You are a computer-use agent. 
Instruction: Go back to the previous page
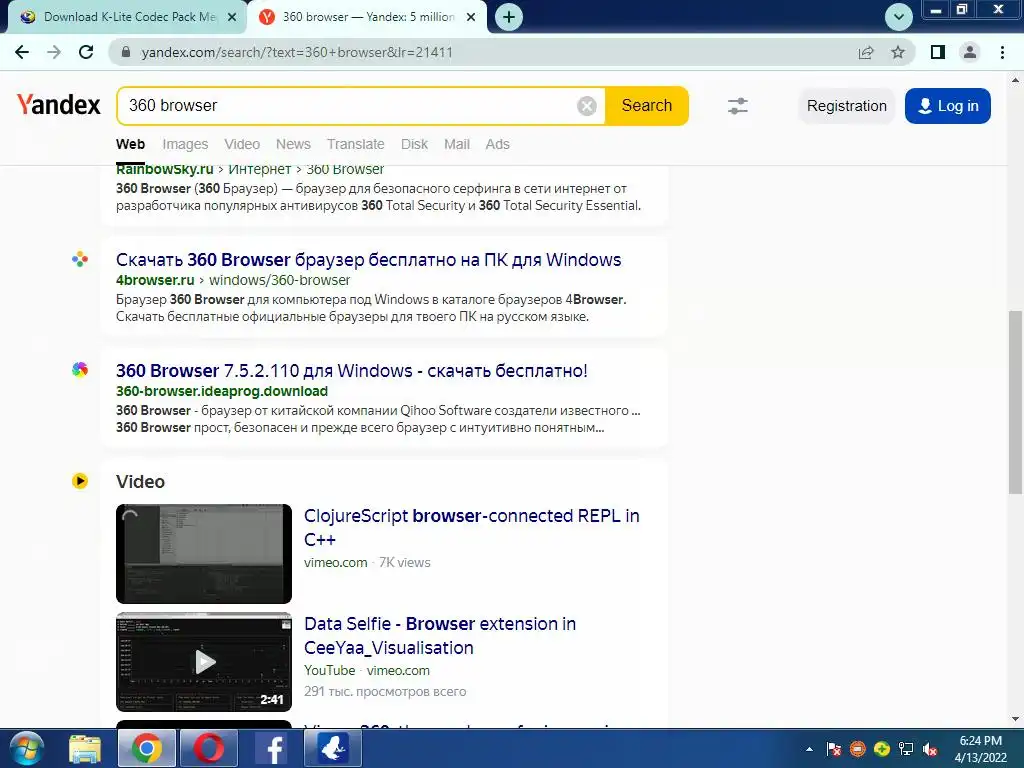coord(22,52)
